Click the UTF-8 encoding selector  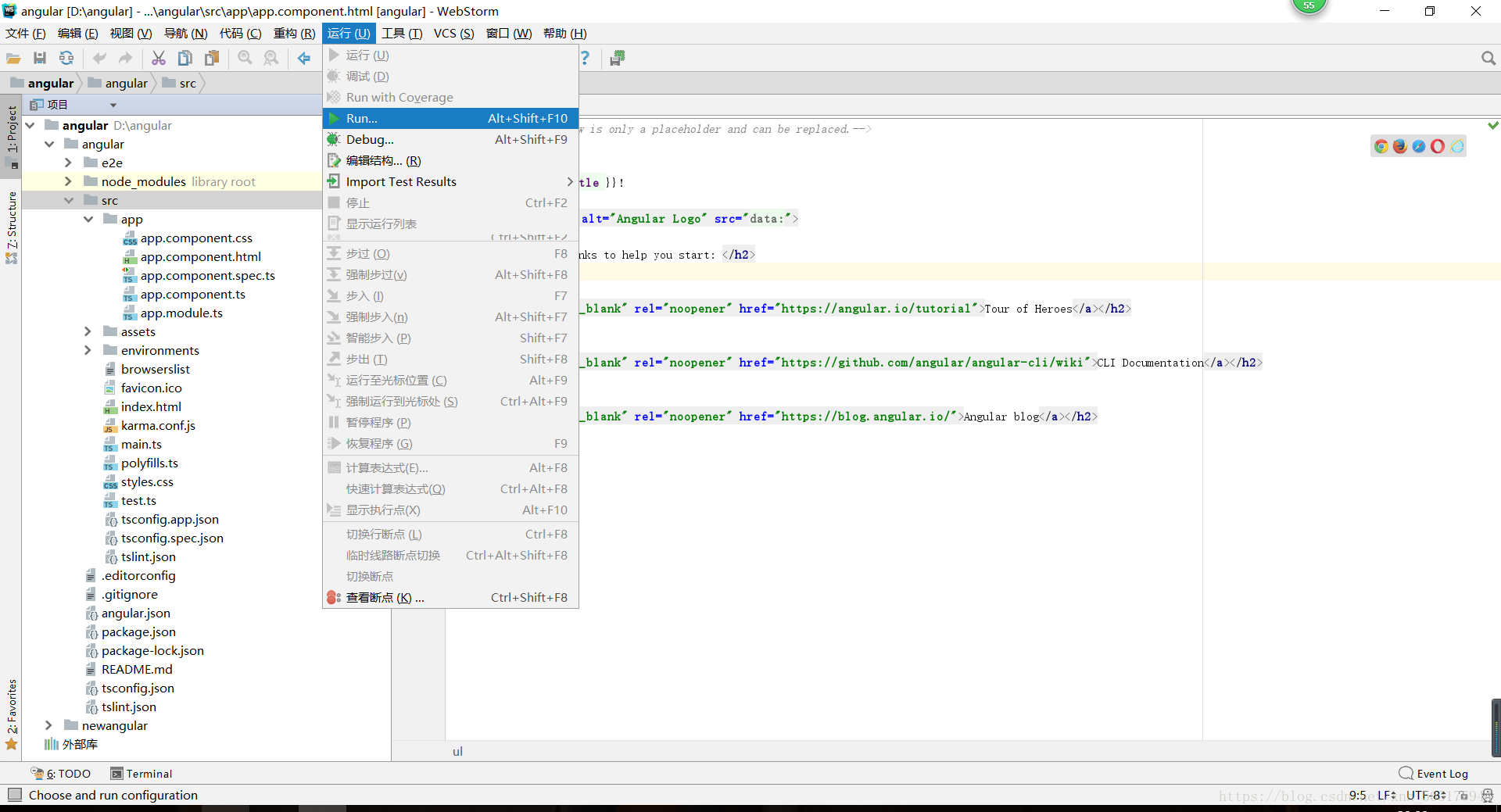[x=1427, y=795]
